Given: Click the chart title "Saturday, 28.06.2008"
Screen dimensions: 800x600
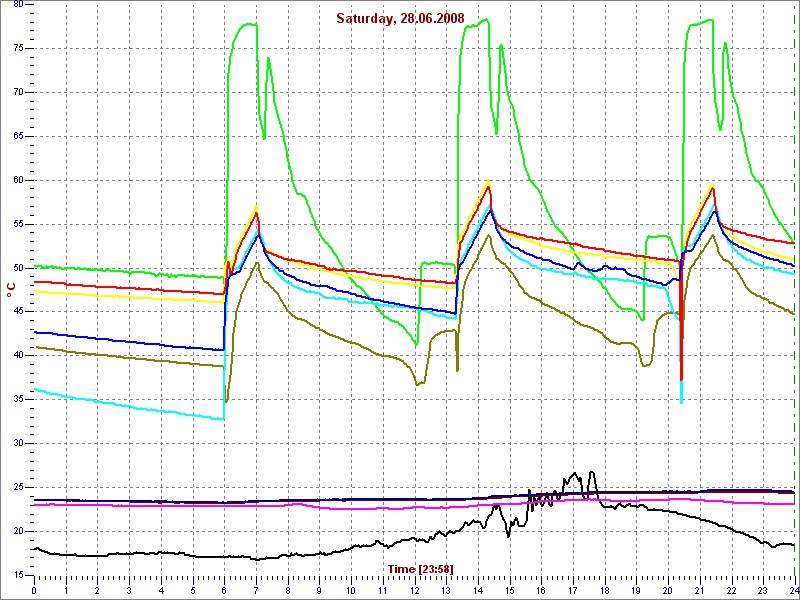Looking at the screenshot, I should tap(401, 18).
